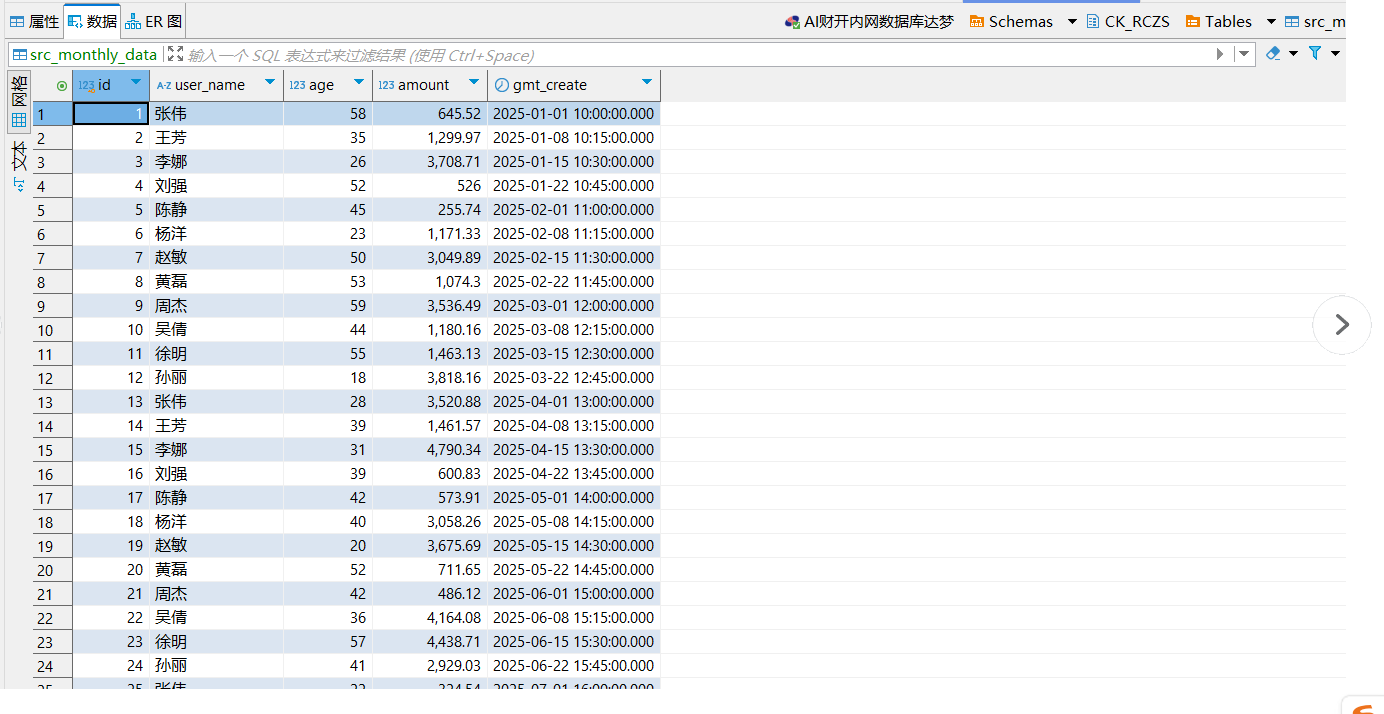Click the date cell 2025-04-08 13:15:00.000
Viewport: 1384px width, 714px height.
click(574, 426)
